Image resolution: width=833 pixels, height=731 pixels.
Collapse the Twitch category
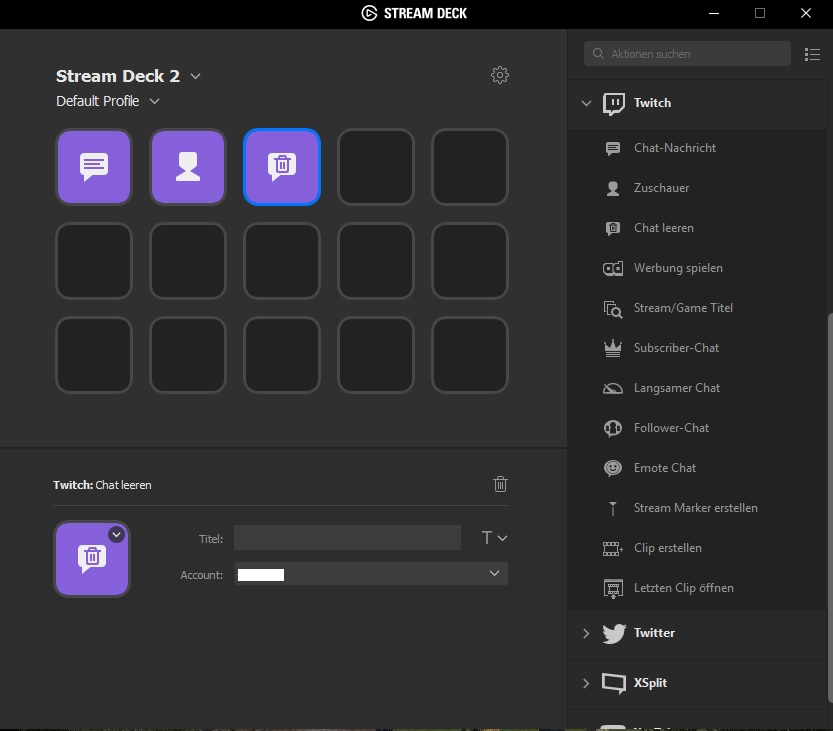(586, 103)
